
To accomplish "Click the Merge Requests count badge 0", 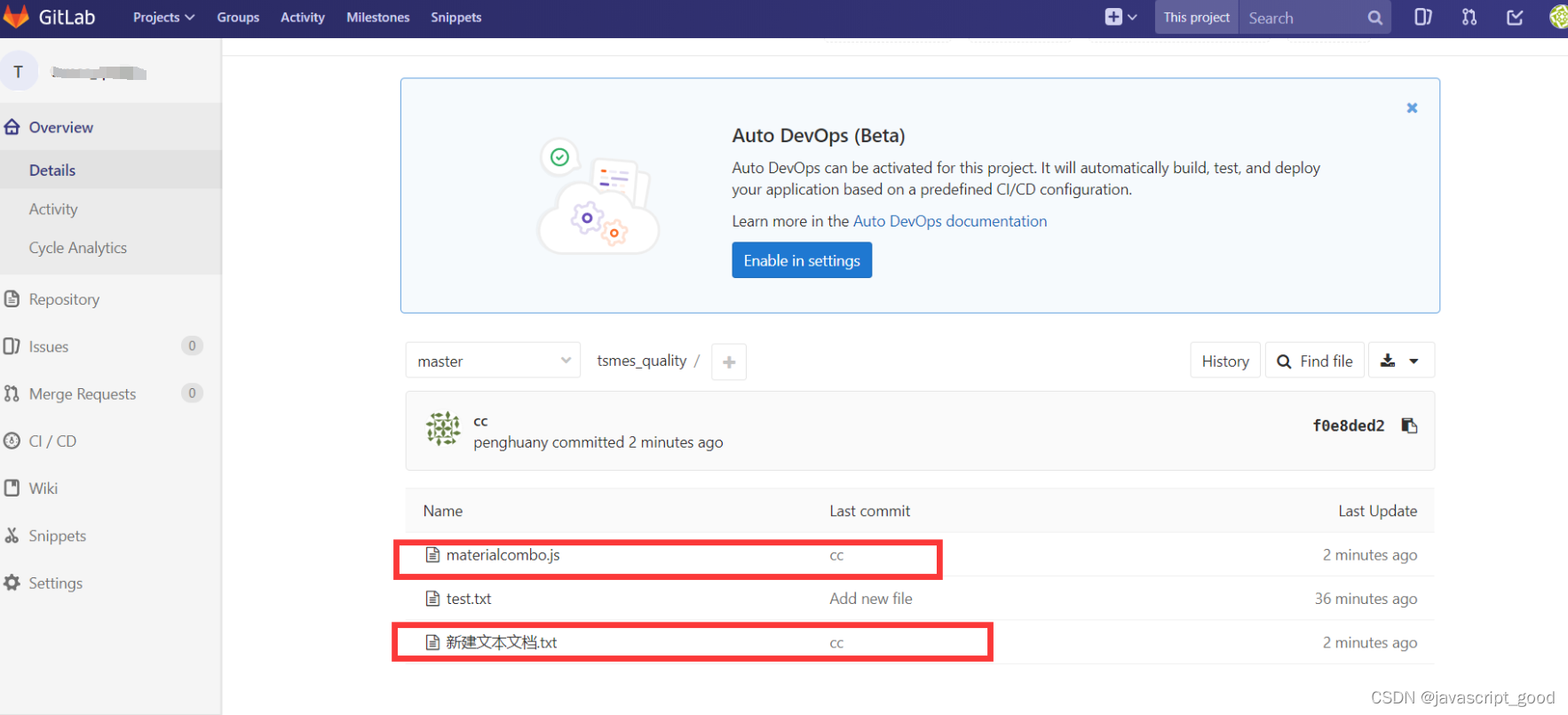I will 192,393.
